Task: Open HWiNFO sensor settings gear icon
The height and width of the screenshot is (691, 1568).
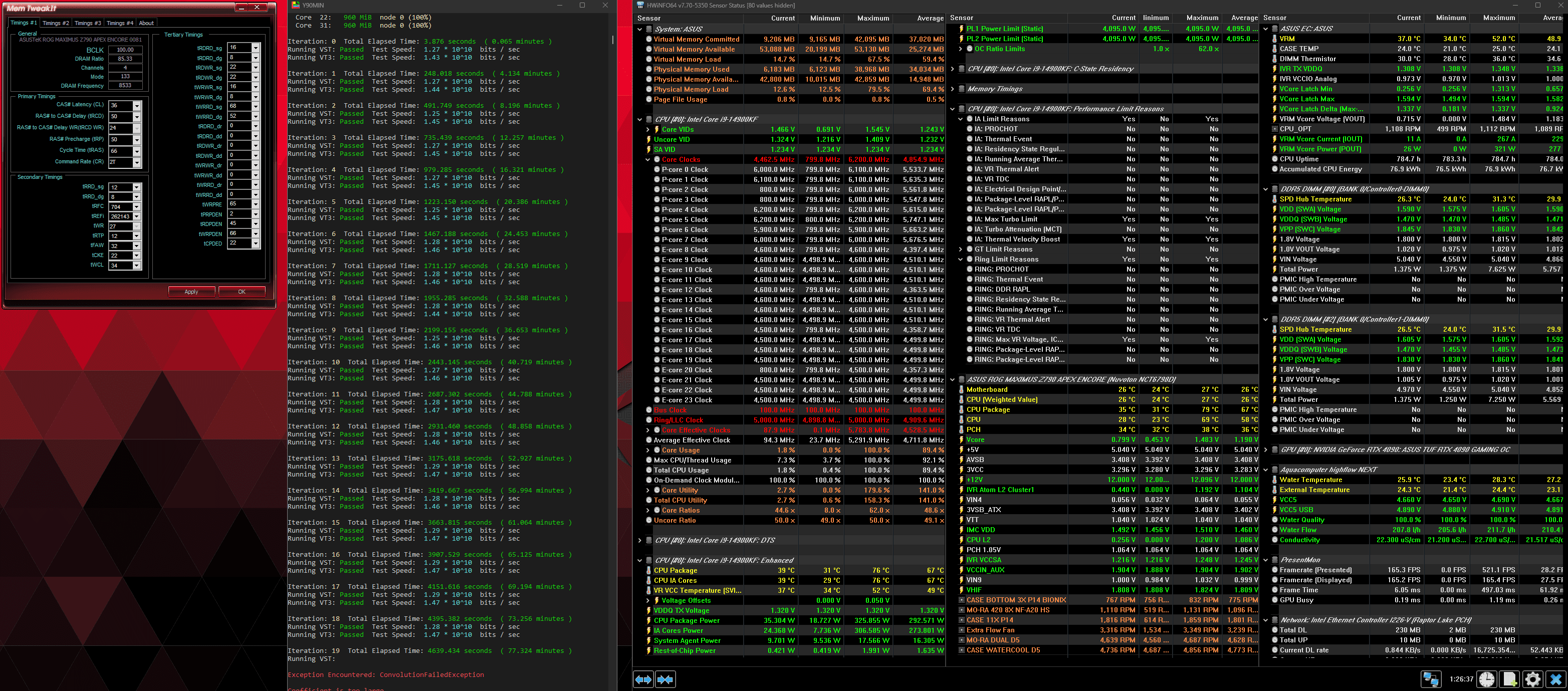Action: point(1532,679)
